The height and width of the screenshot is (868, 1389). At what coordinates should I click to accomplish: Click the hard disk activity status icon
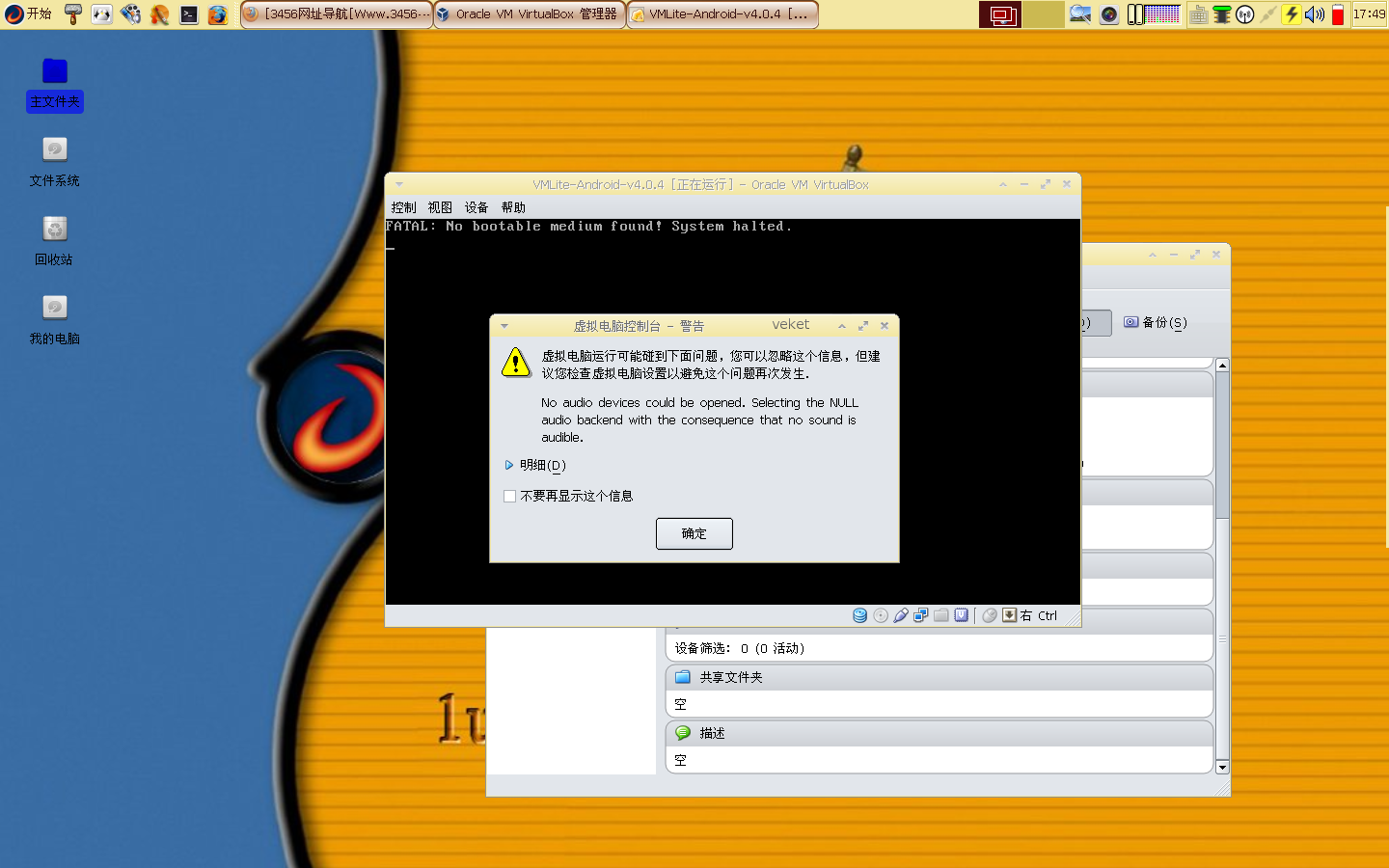coord(859,615)
